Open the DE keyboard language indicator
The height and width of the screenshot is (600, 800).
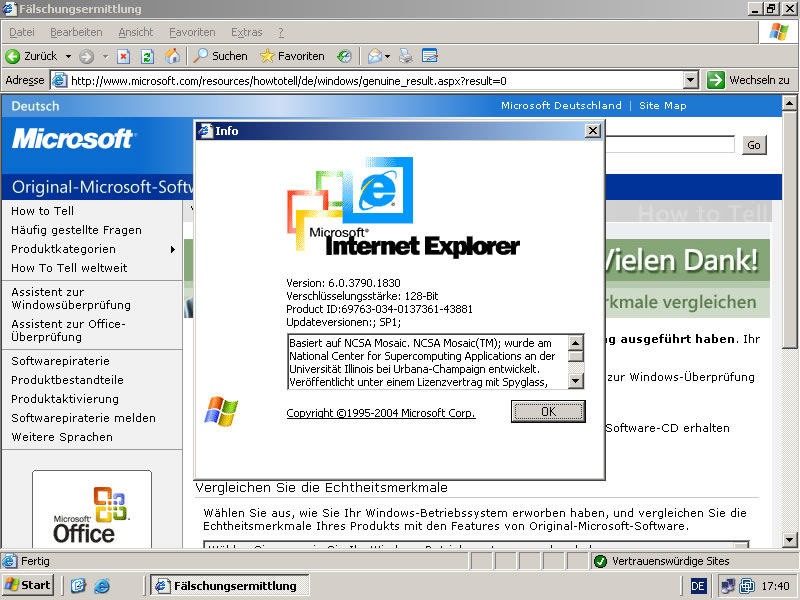coord(698,585)
